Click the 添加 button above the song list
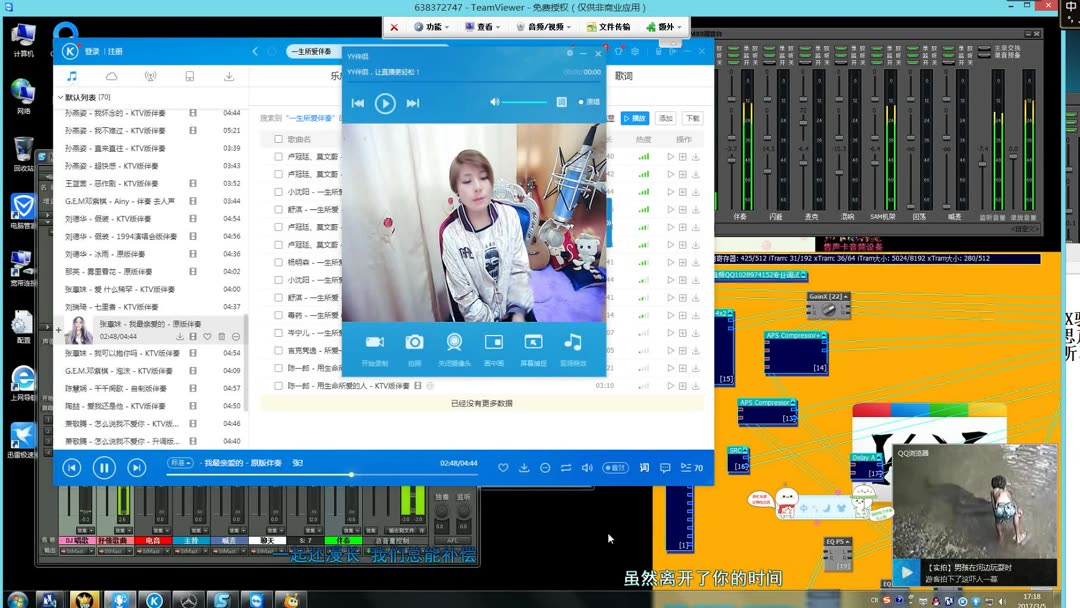The width and height of the screenshot is (1080, 608). pos(664,117)
